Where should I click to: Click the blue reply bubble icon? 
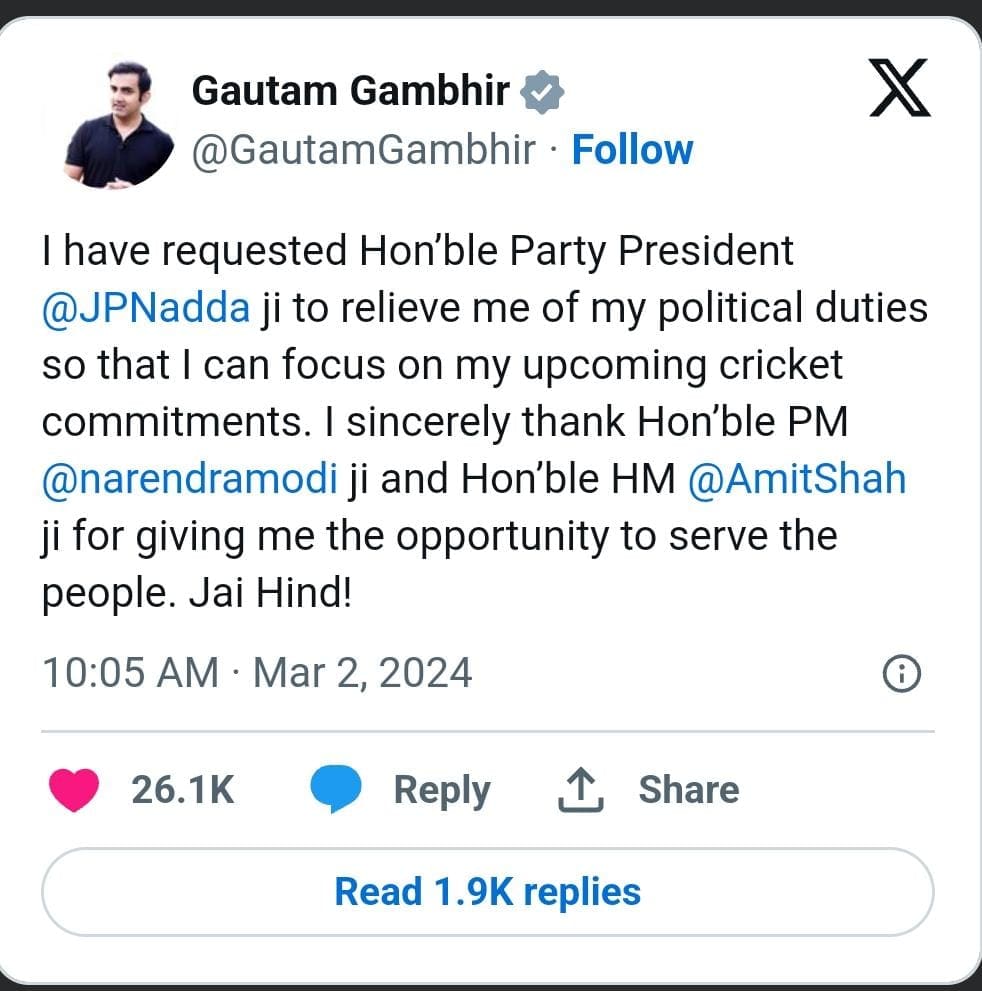(335, 790)
